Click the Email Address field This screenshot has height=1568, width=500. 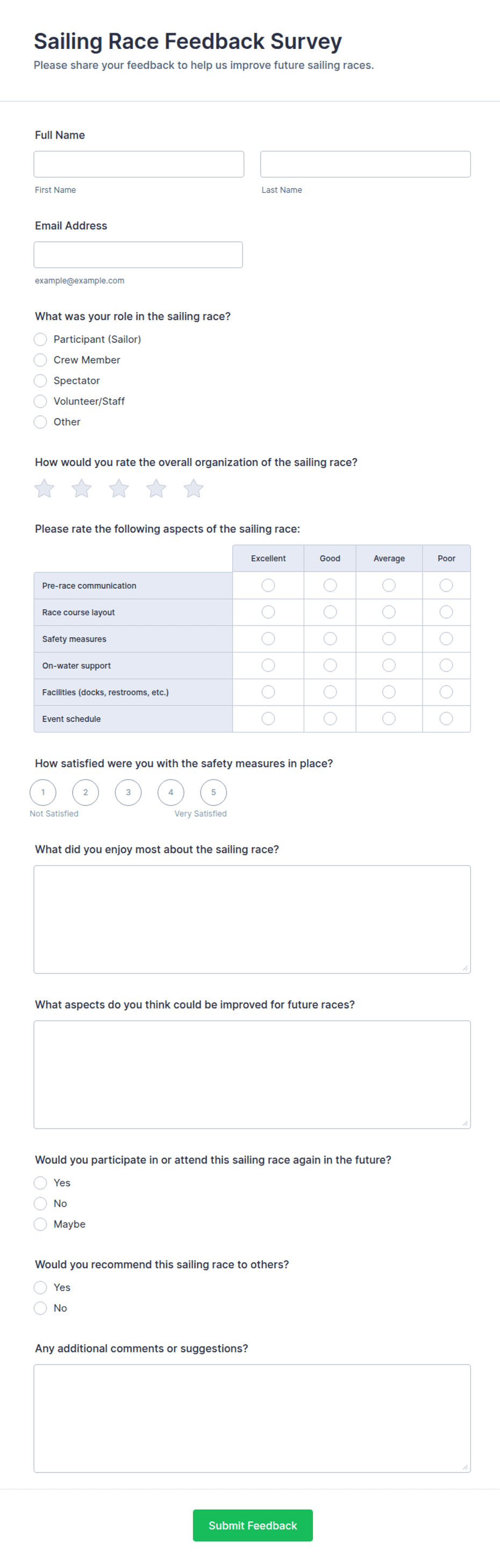pyautogui.click(x=138, y=255)
